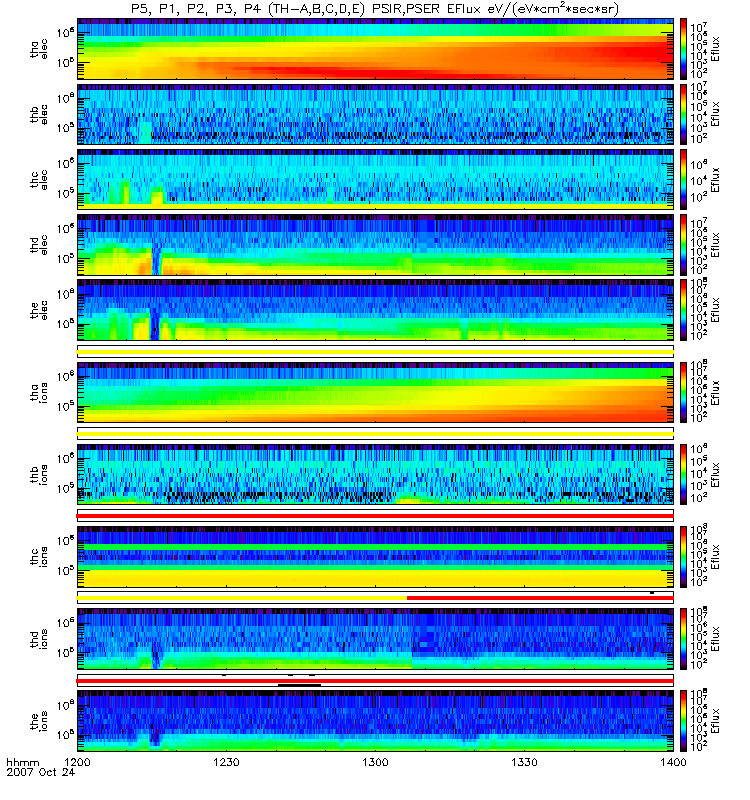Select the color bar beside thc ions panel

tap(683, 557)
